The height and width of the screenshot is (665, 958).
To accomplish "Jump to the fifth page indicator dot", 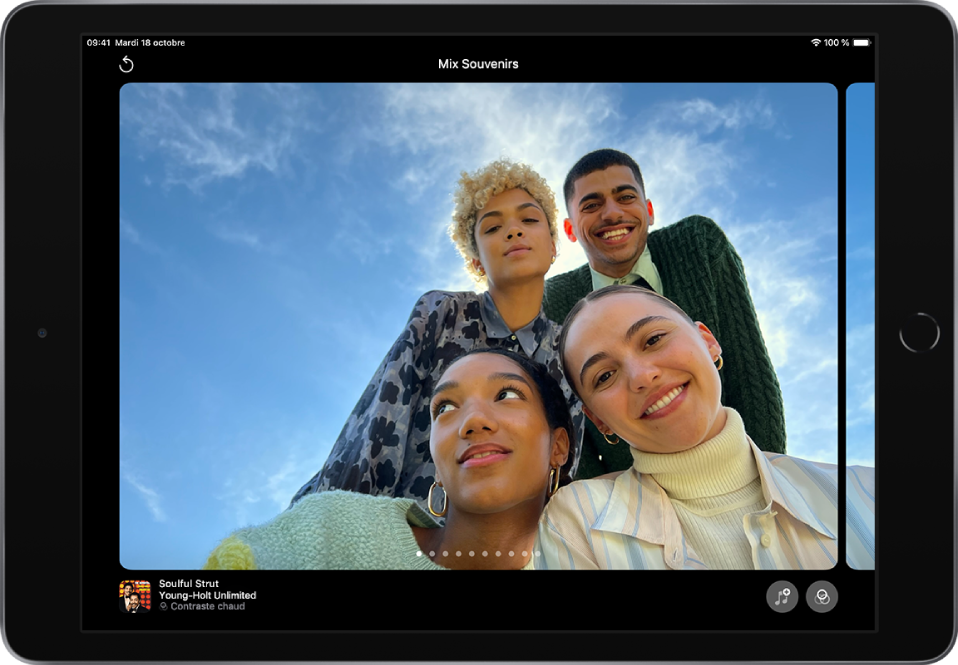I will point(471,553).
